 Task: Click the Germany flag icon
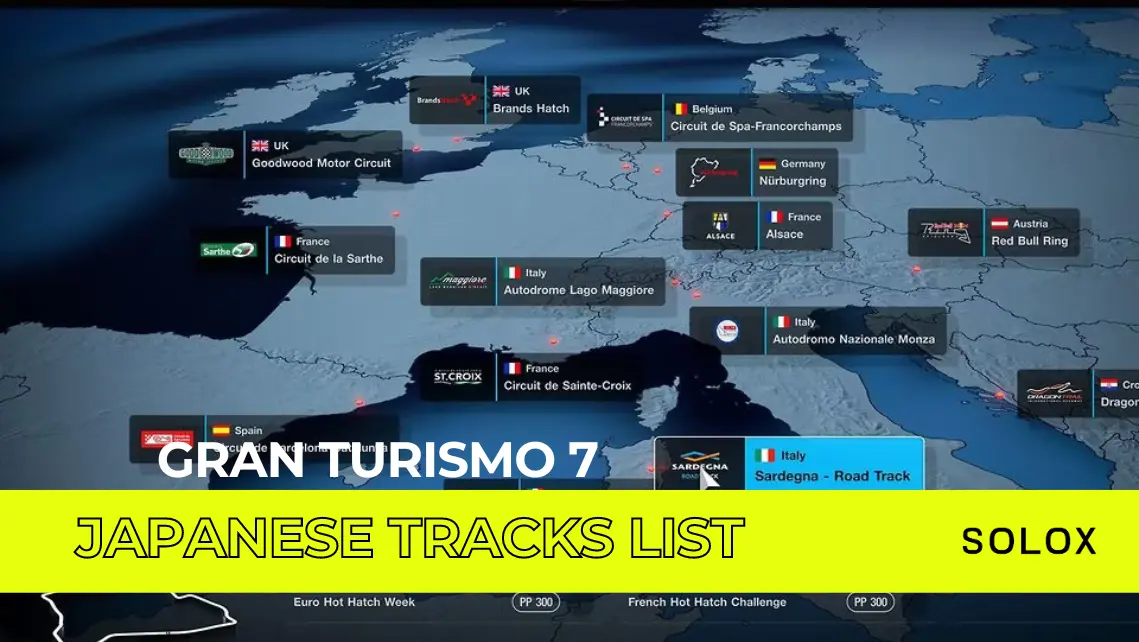pyautogui.click(x=768, y=163)
